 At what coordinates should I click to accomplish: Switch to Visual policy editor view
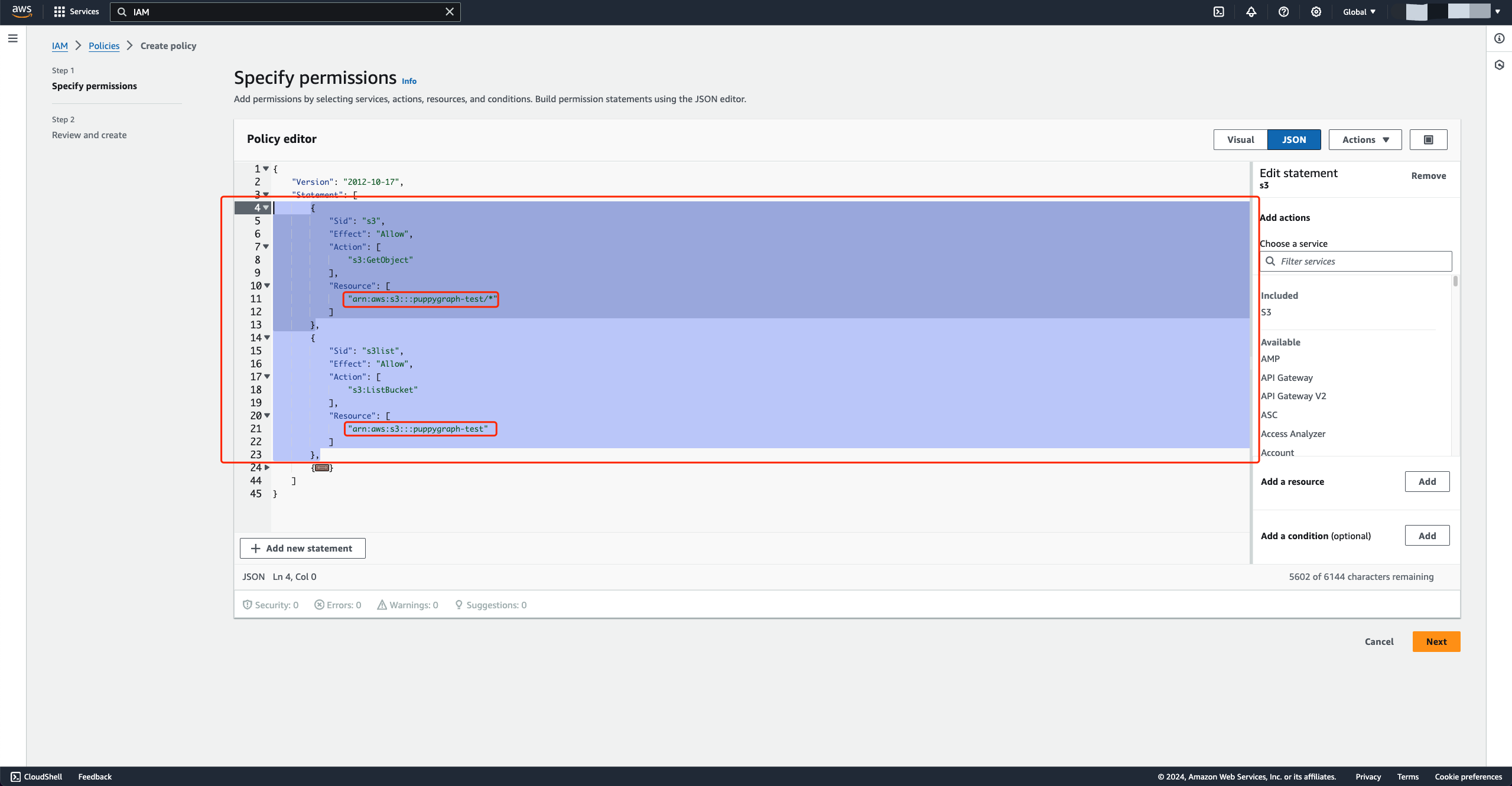pyautogui.click(x=1240, y=139)
